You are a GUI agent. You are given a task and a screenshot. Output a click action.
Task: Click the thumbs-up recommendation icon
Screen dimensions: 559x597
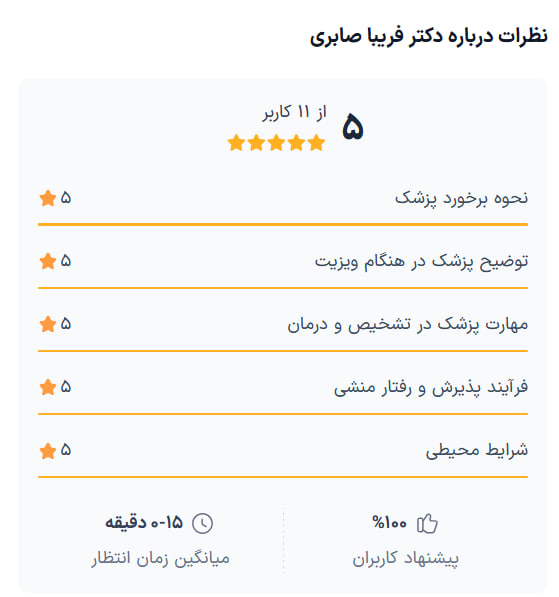pyautogui.click(x=427, y=524)
